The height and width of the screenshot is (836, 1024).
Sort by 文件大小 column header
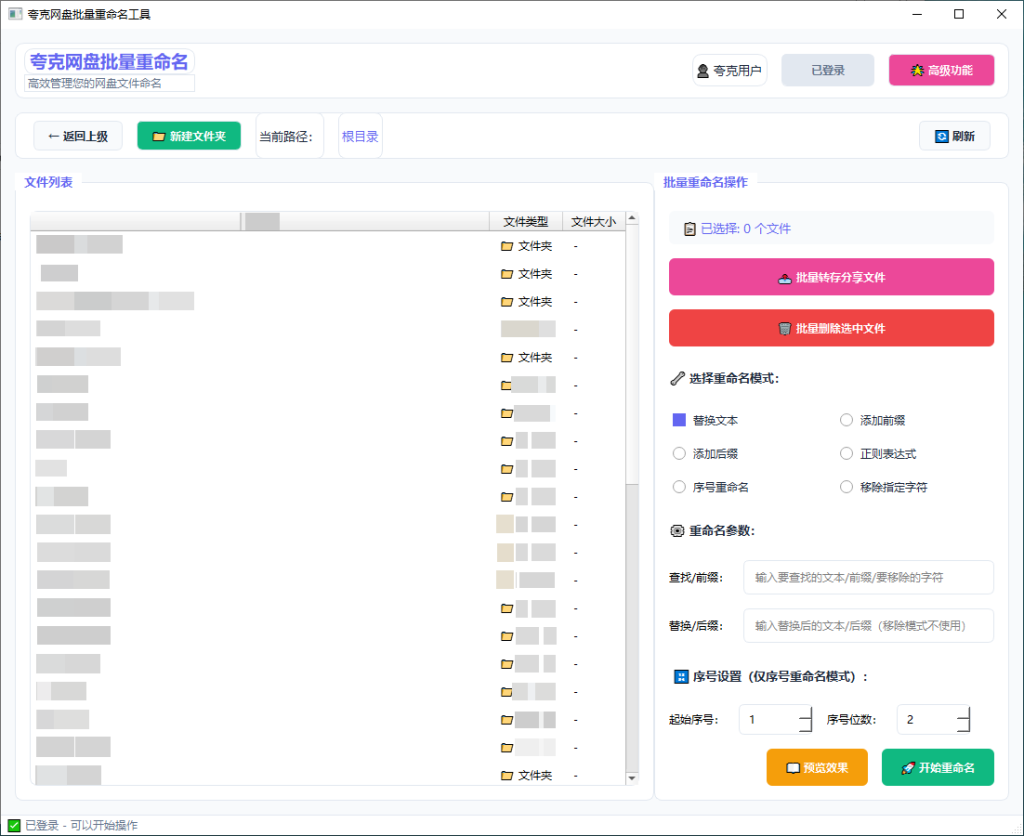tap(593, 222)
